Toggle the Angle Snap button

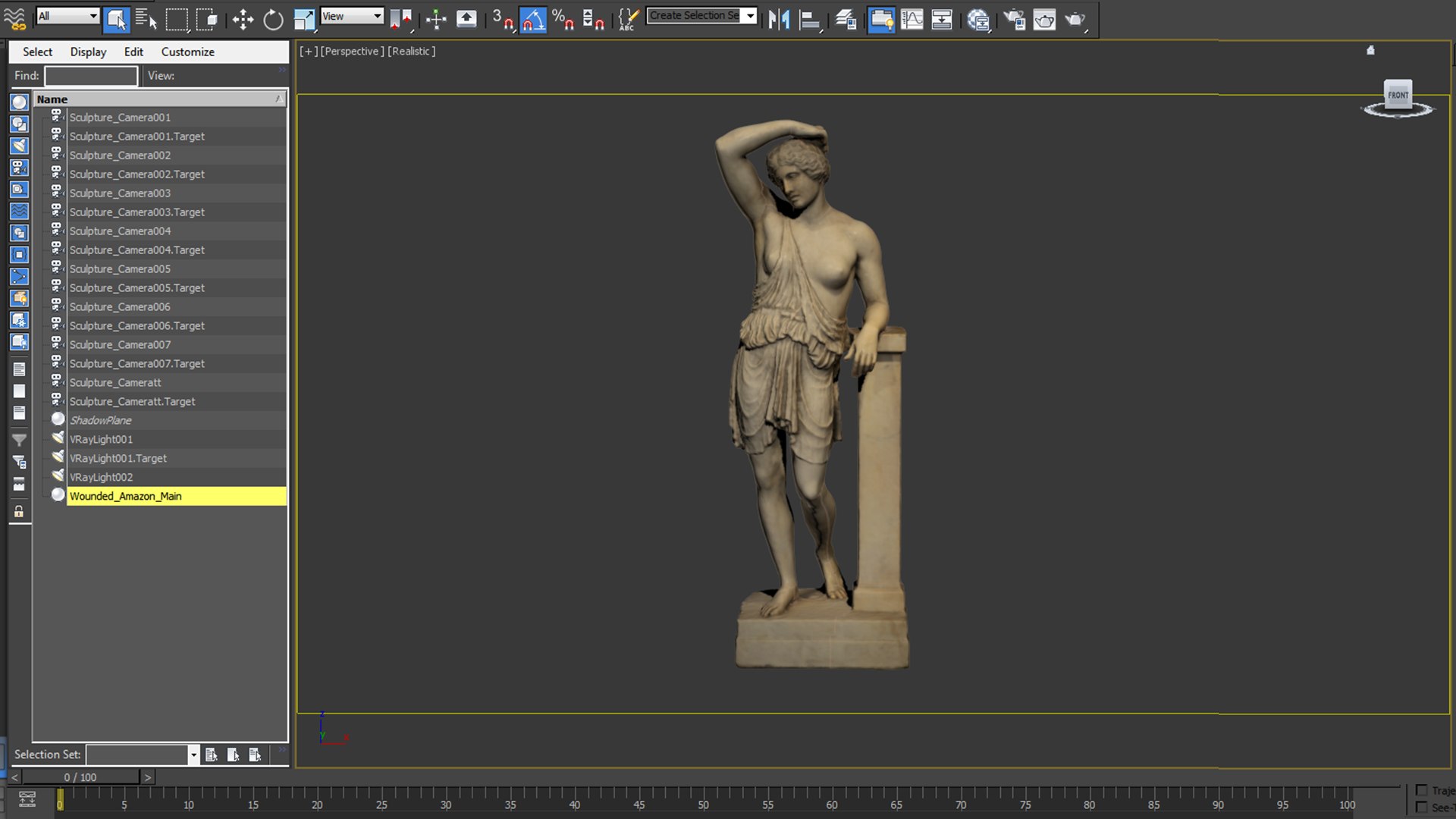coord(533,20)
